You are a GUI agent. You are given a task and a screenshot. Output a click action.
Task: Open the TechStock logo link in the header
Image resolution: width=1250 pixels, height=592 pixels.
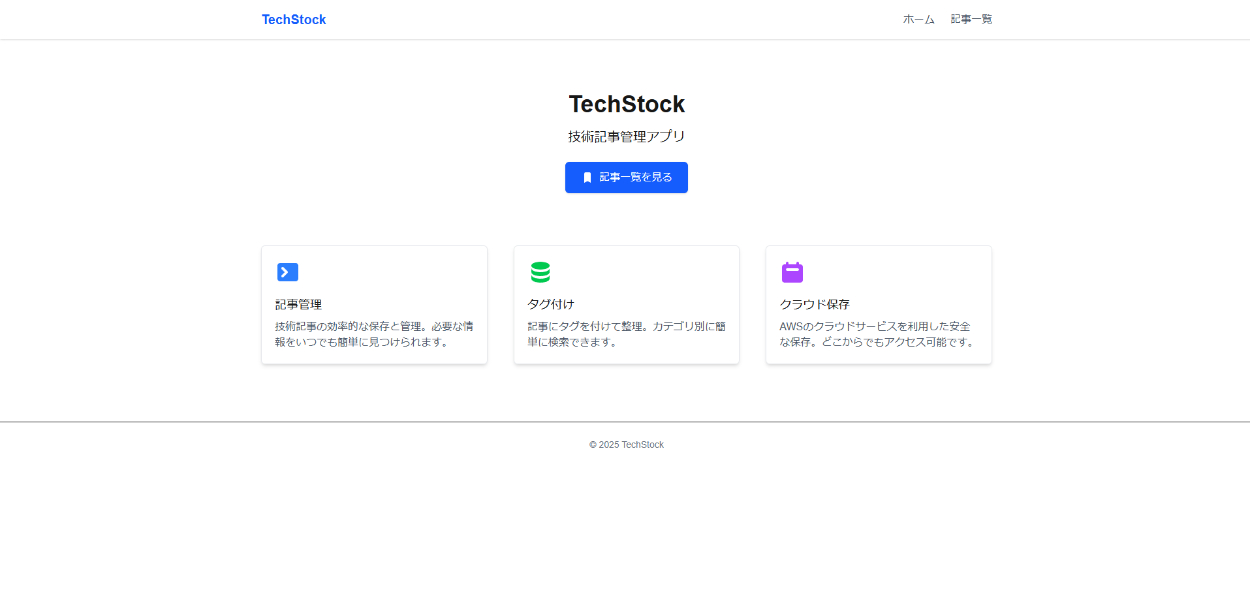point(293,19)
